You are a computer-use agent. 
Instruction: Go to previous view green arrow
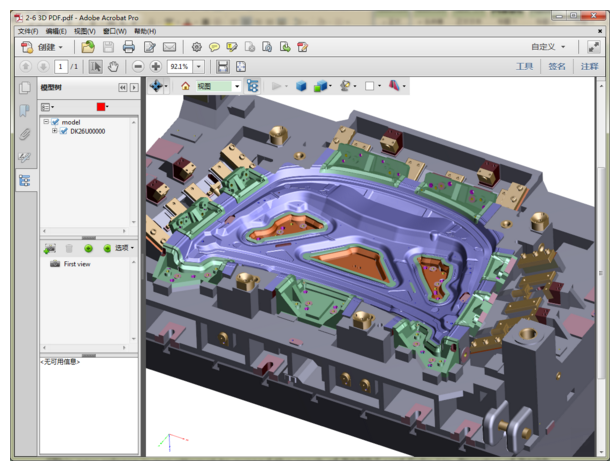click(x=89, y=248)
